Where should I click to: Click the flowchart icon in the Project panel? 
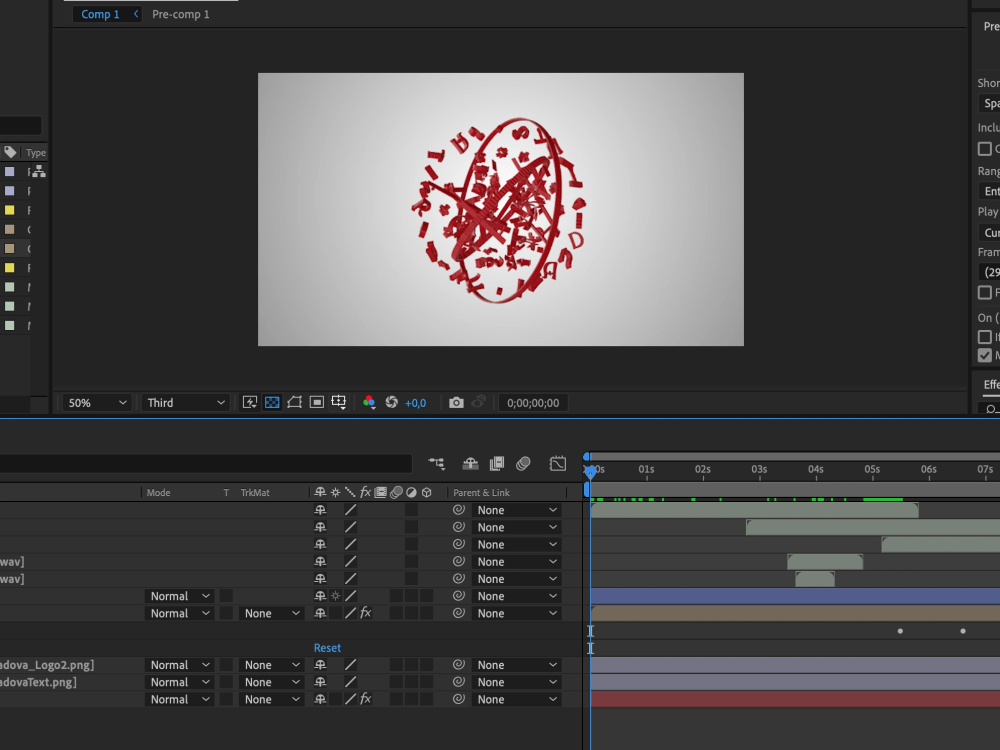click(39, 172)
